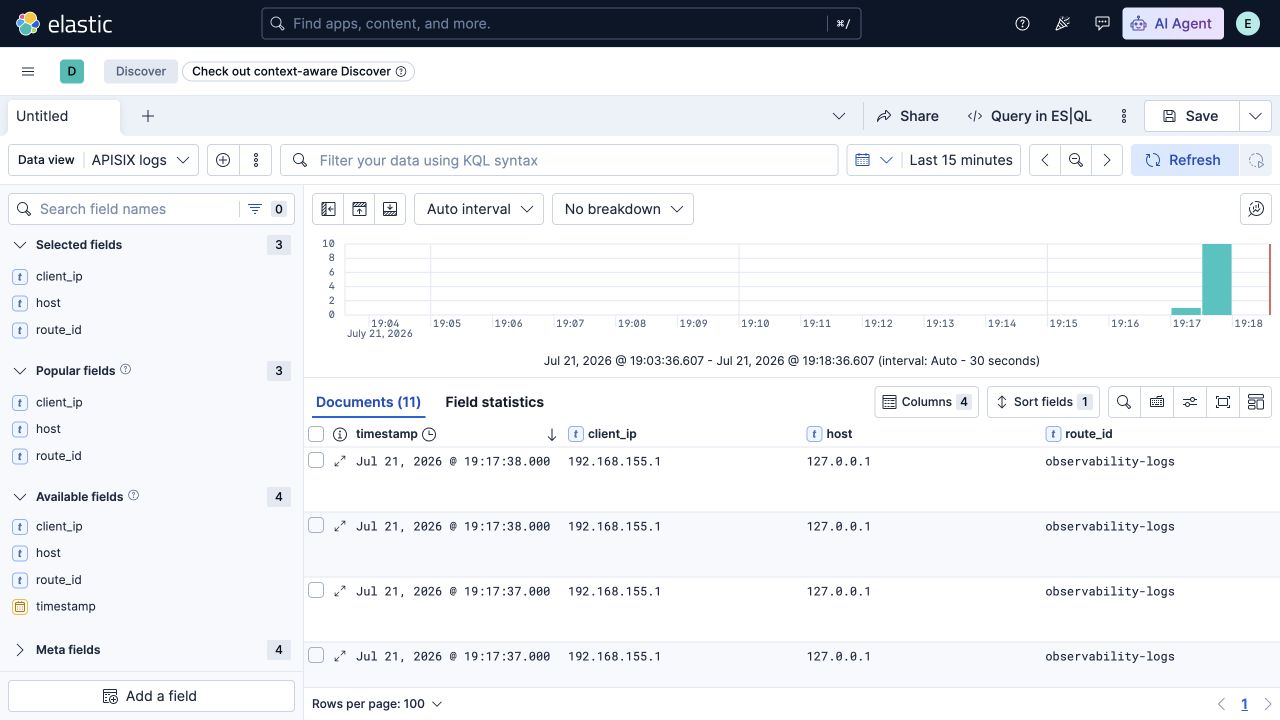The image size is (1280, 720).
Task: Step time range forward
Action: pos(1107,160)
